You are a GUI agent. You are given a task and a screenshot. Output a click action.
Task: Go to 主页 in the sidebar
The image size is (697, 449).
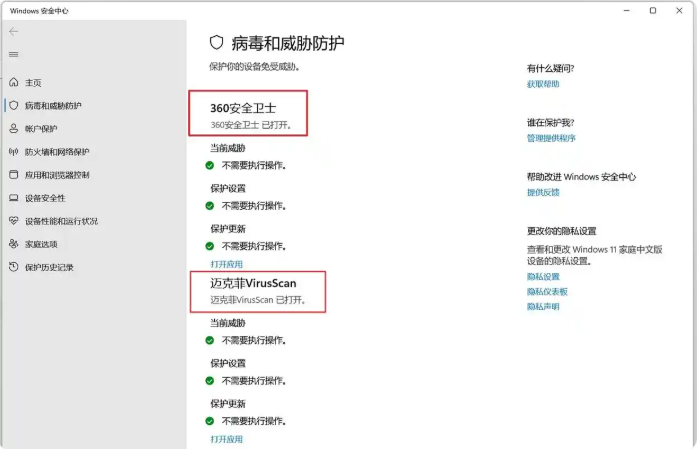[33, 83]
